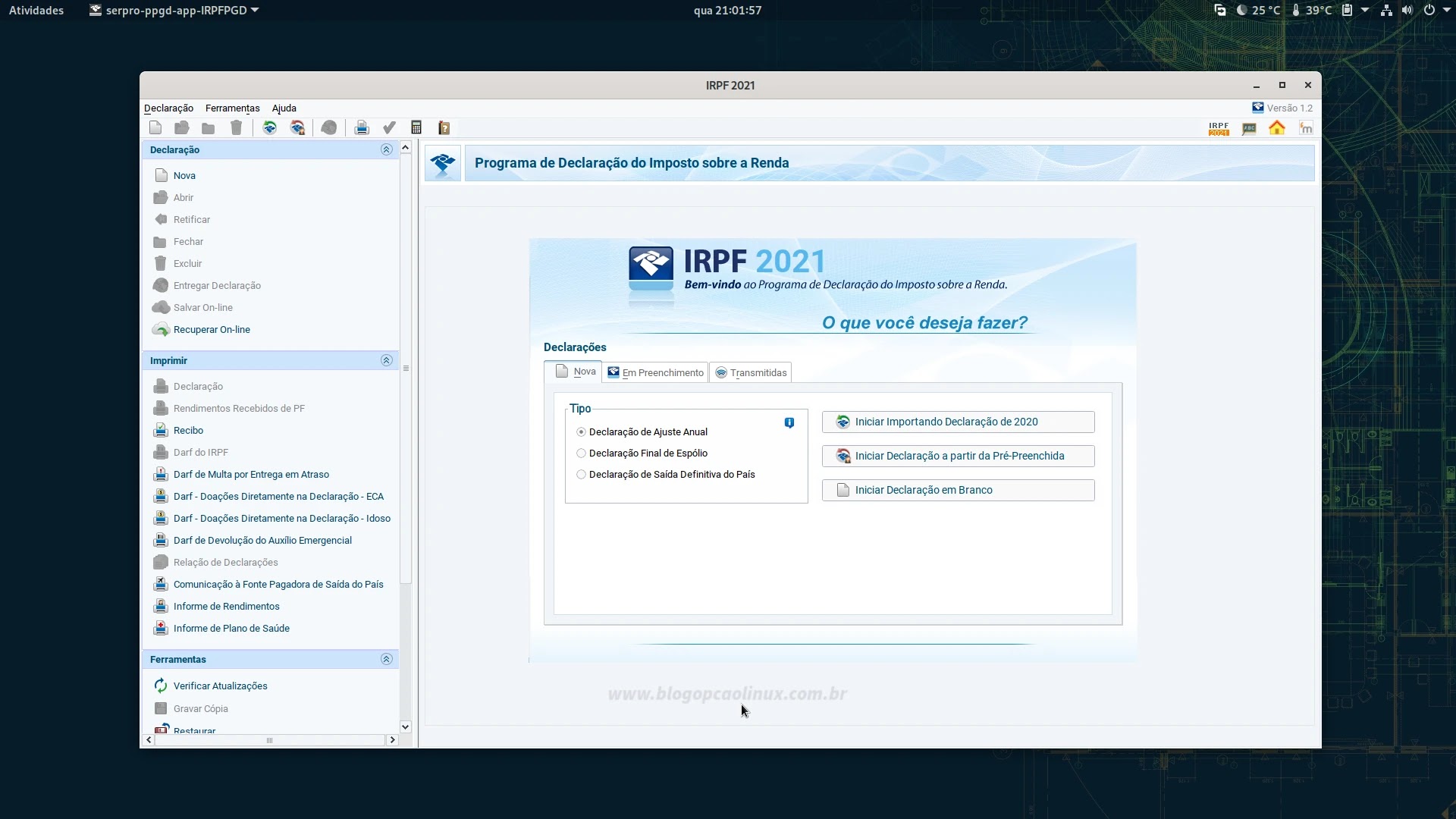
Task: Click the trash delete toolbar icon
Action: pyautogui.click(x=237, y=127)
